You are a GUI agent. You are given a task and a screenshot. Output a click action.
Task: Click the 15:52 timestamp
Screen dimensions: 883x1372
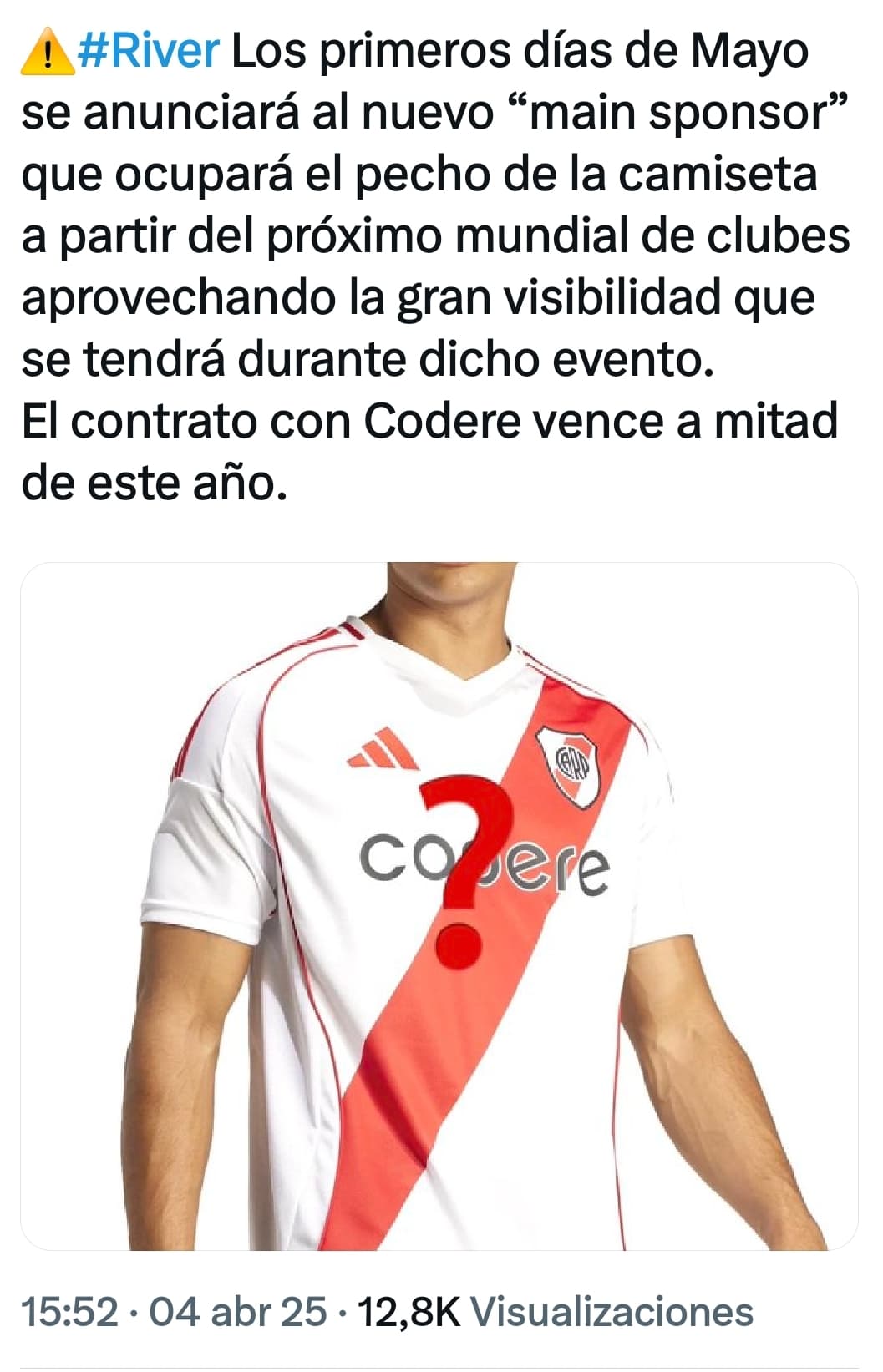click(x=70, y=1311)
